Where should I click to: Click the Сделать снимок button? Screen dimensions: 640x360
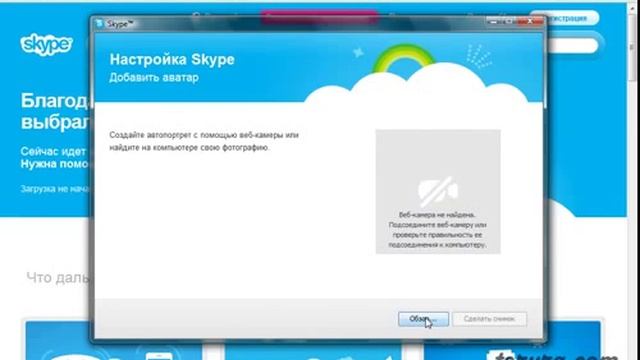pyautogui.click(x=489, y=319)
